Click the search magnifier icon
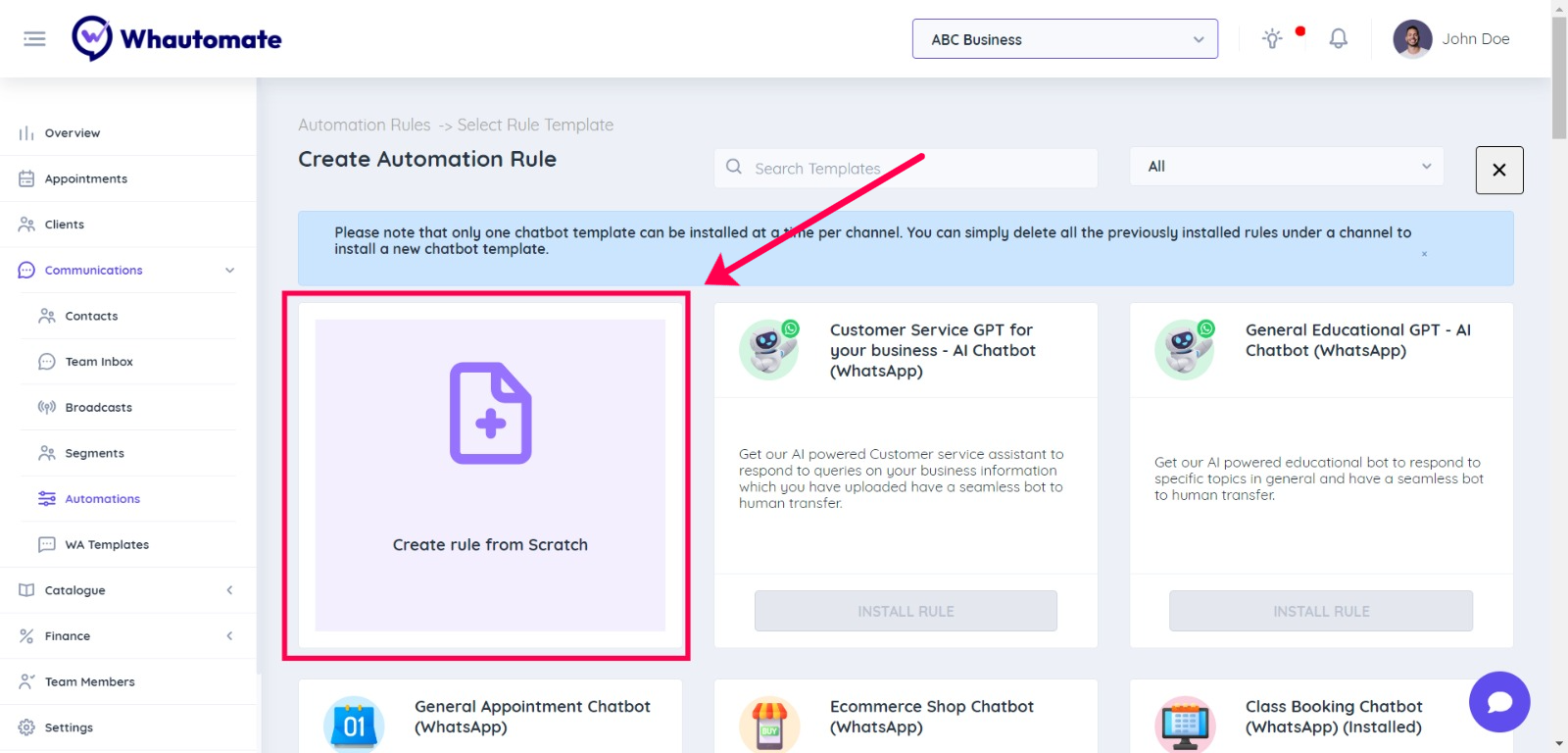 coord(734,168)
